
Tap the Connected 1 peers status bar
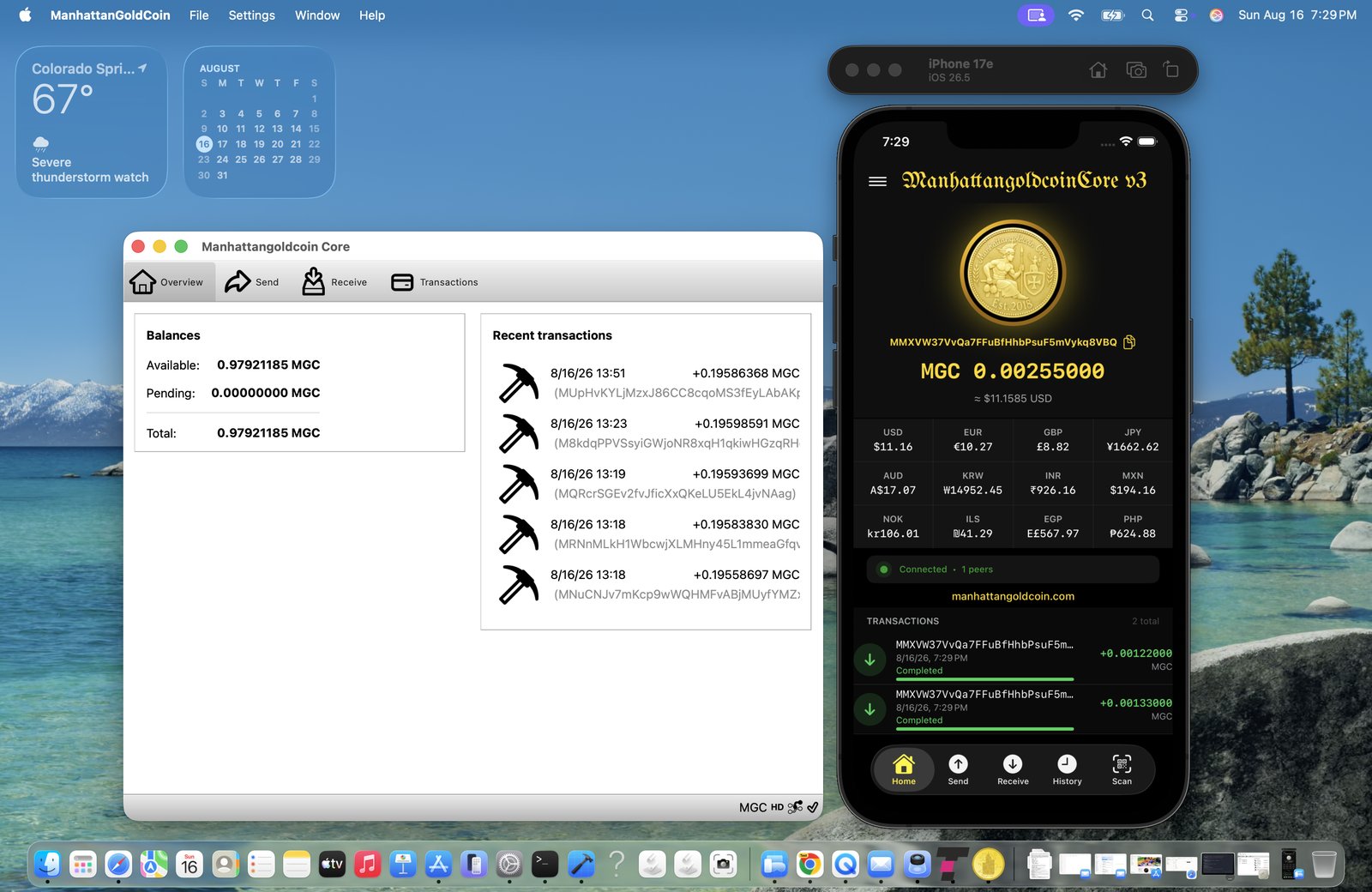[x=1013, y=570]
